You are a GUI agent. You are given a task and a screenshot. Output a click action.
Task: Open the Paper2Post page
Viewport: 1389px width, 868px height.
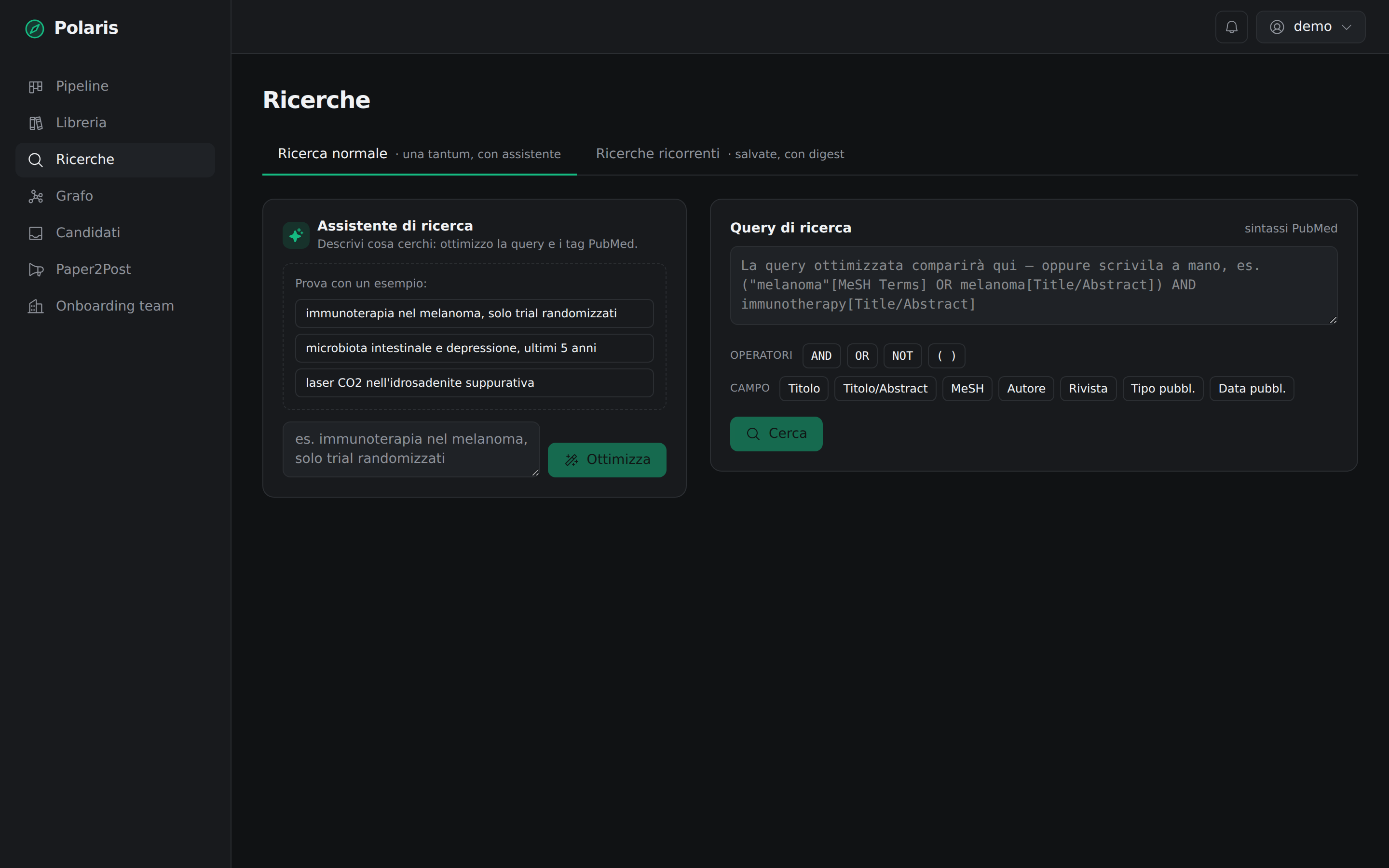[x=115, y=270]
